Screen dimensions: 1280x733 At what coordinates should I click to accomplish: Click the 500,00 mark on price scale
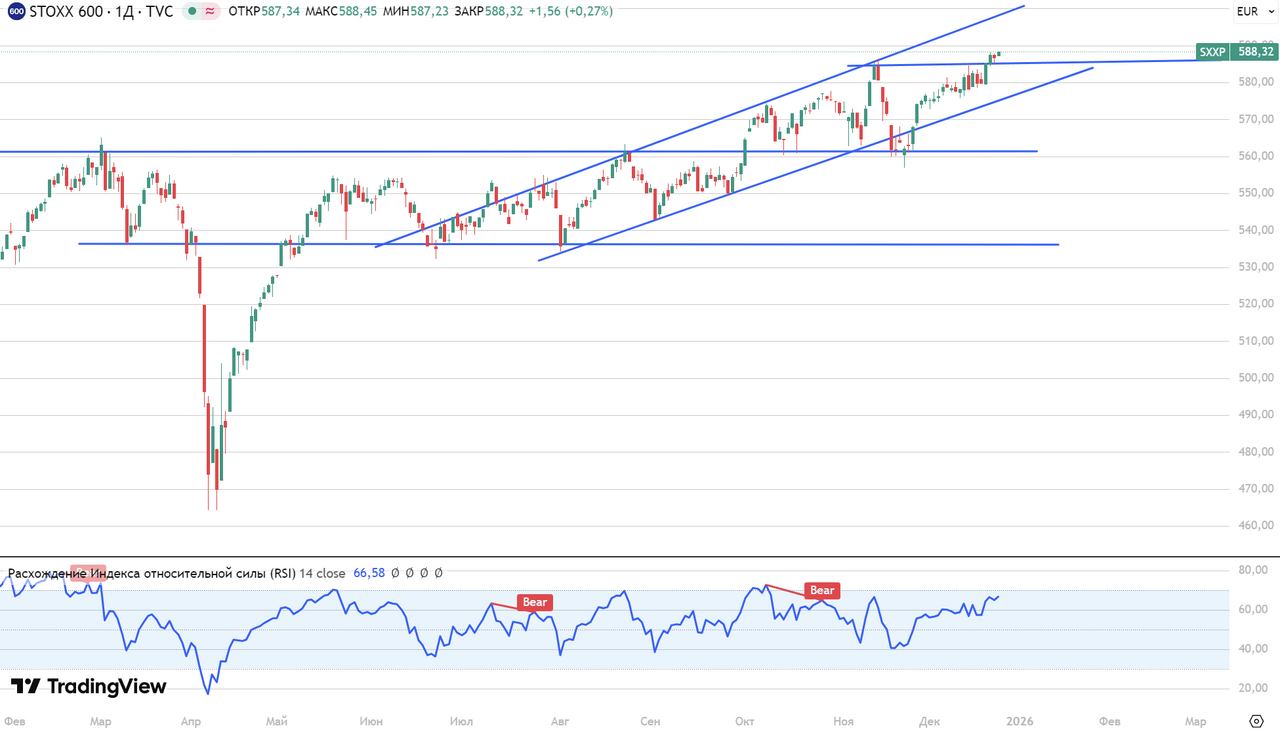coord(1254,378)
